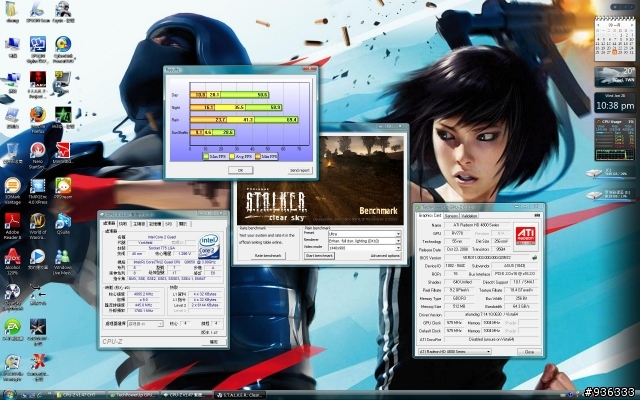Open the calendar gadget in sidebar
This screenshot has height=400, width=640.
614,39
